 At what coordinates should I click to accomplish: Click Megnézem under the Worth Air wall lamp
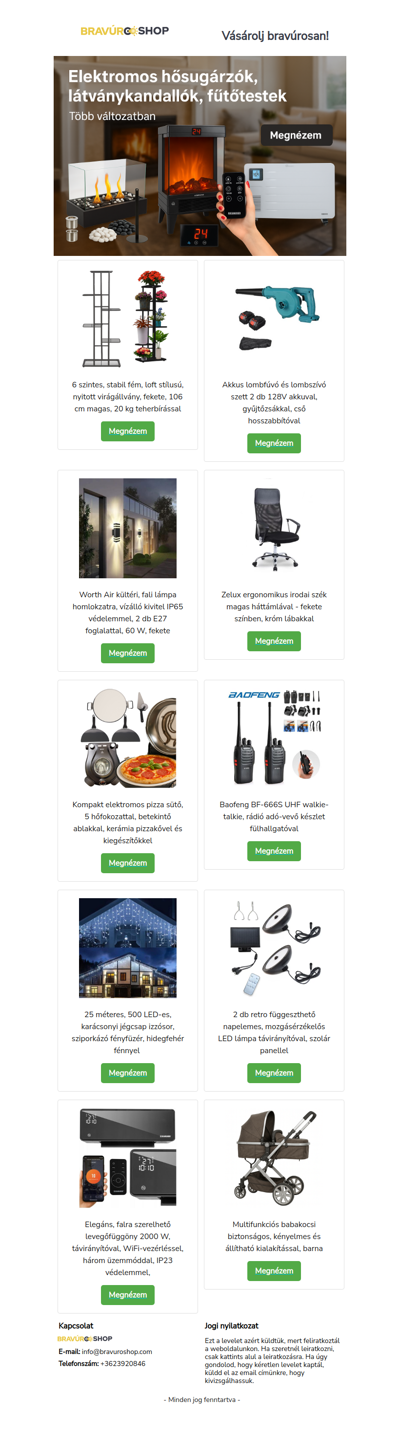127,653
